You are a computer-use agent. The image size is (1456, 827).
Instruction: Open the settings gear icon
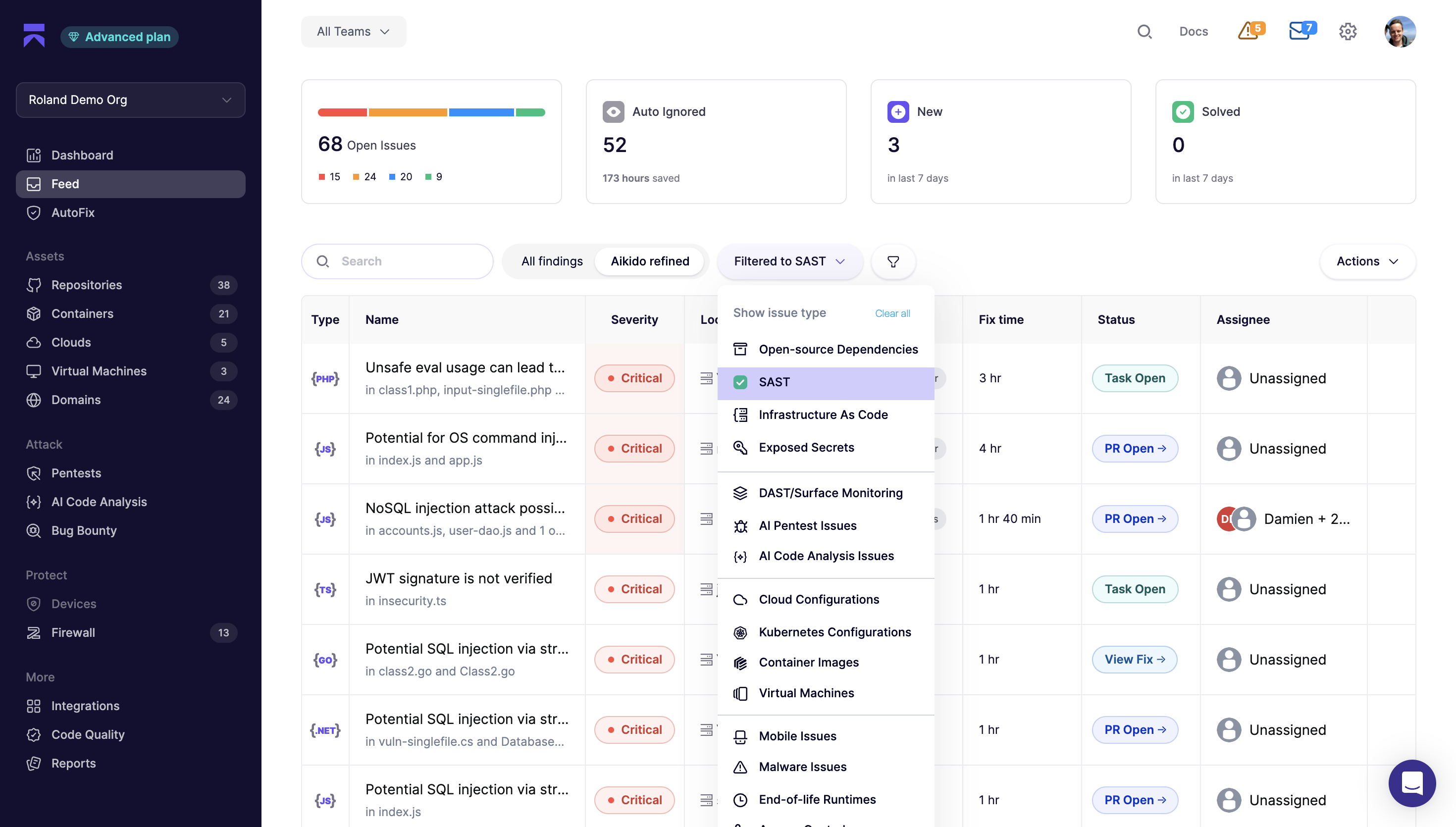tap(1348, 31)
